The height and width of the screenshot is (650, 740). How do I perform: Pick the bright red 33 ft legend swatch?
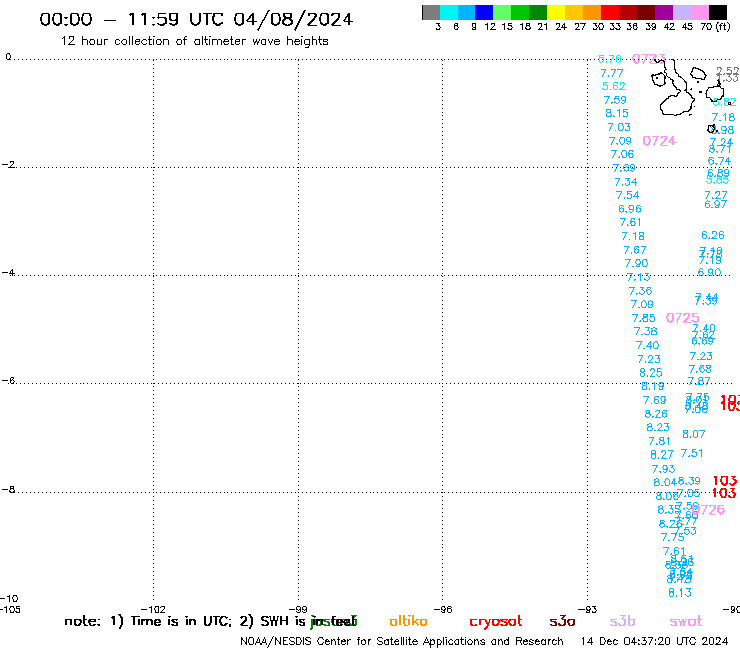point(610,12)
